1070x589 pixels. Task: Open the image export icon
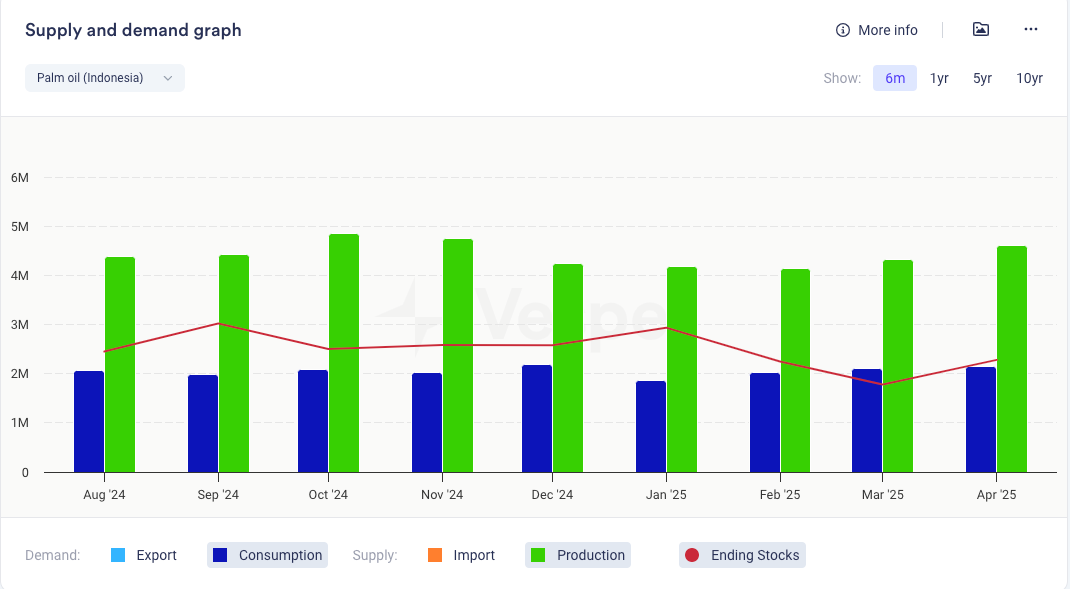pos(981,30)
